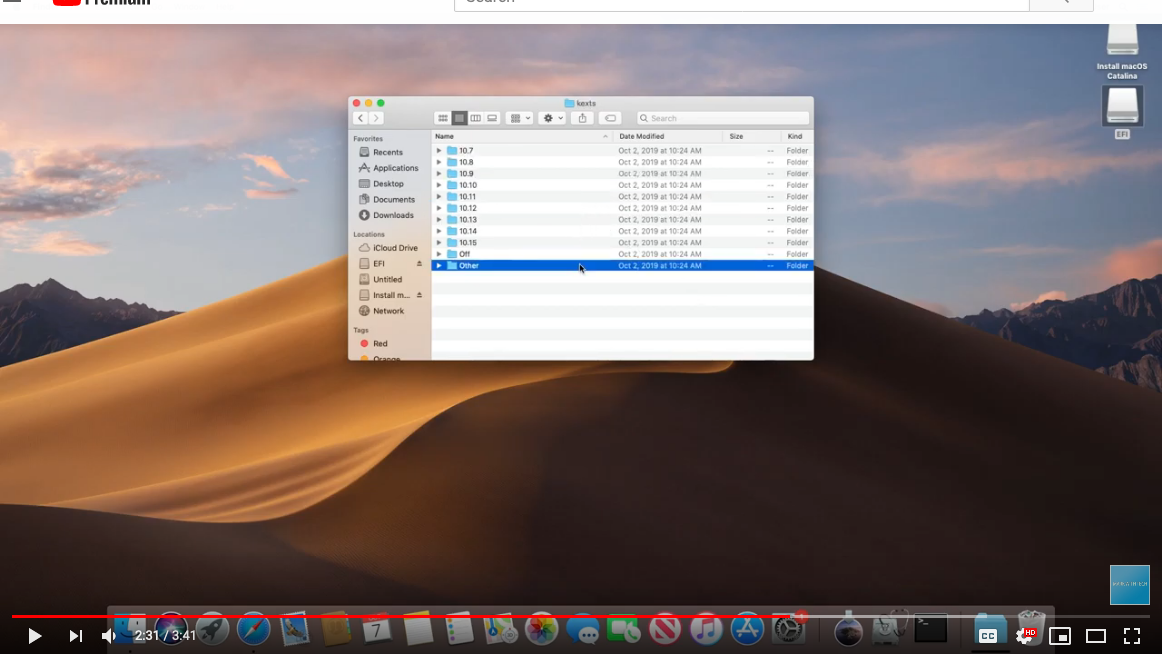The height and width of the screenshot is (654, 1162).
Task: Expand the 10.7 folder disclosure triangle
Action: click(x=439, y=150)
